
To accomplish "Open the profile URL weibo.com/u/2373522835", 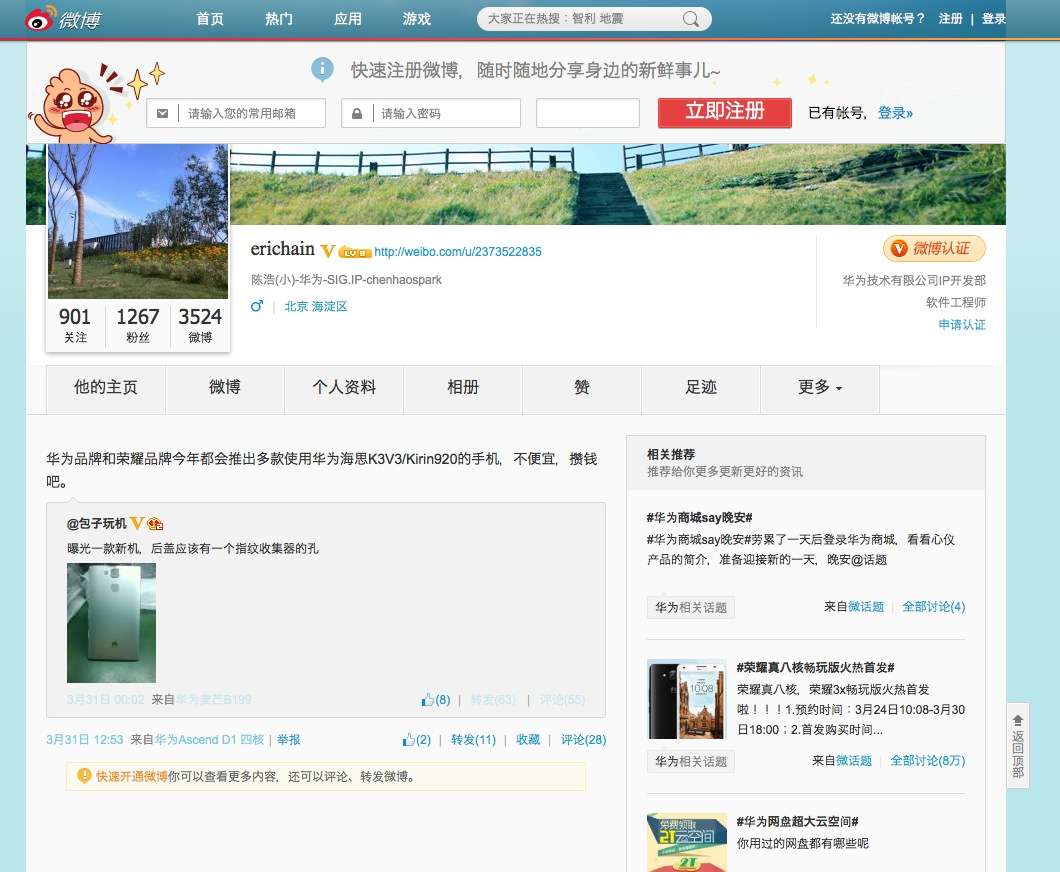I will pyautogui.click(x=458, y=252).
